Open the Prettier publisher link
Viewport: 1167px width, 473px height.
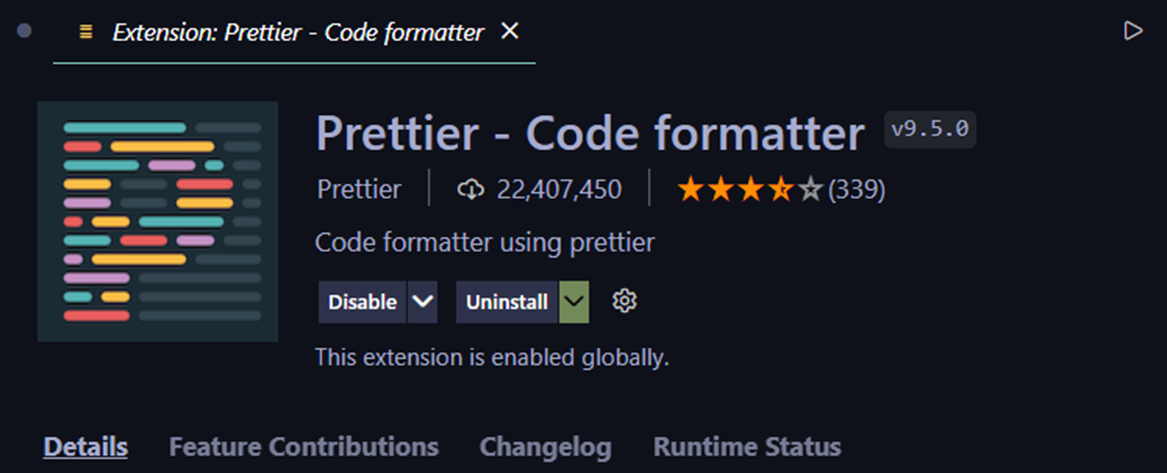[x=359, y=189]
